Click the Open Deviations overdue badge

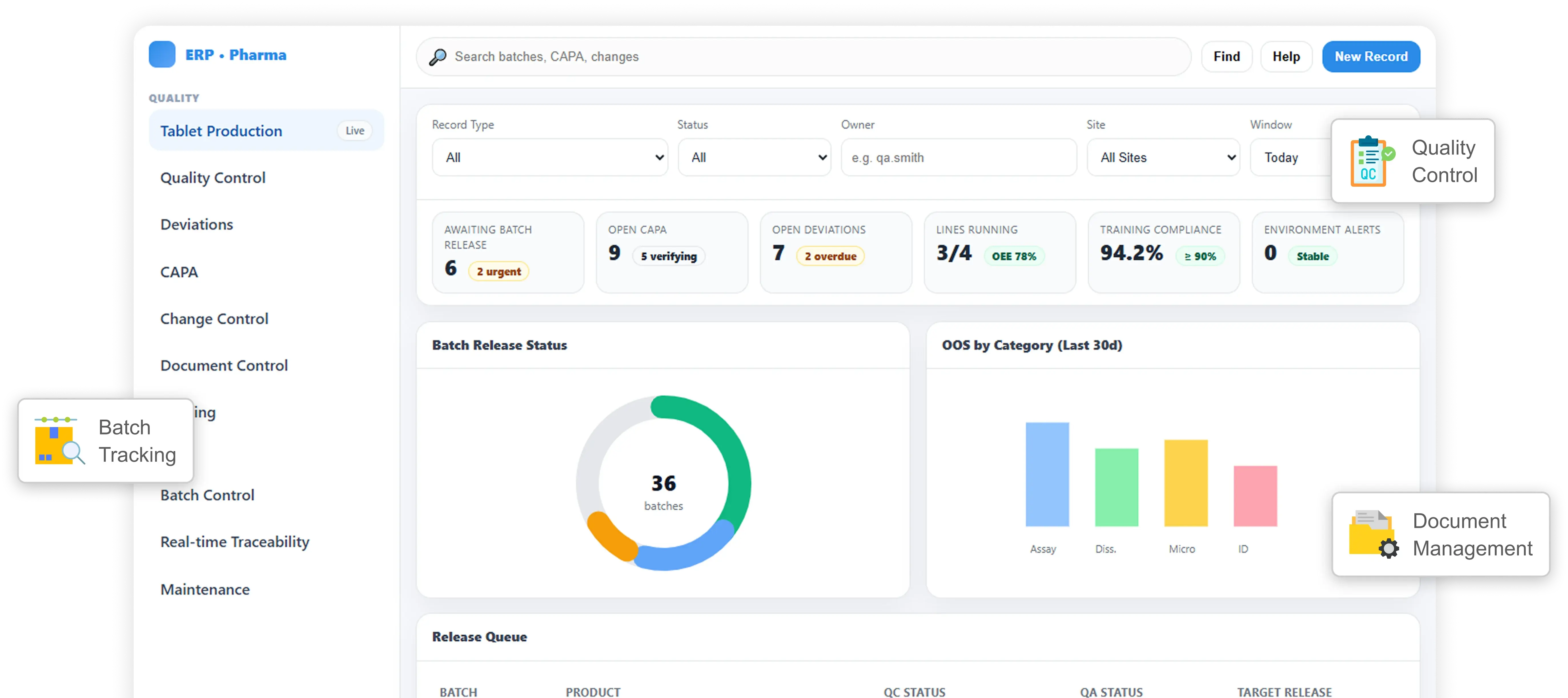[x=830, y=256]
